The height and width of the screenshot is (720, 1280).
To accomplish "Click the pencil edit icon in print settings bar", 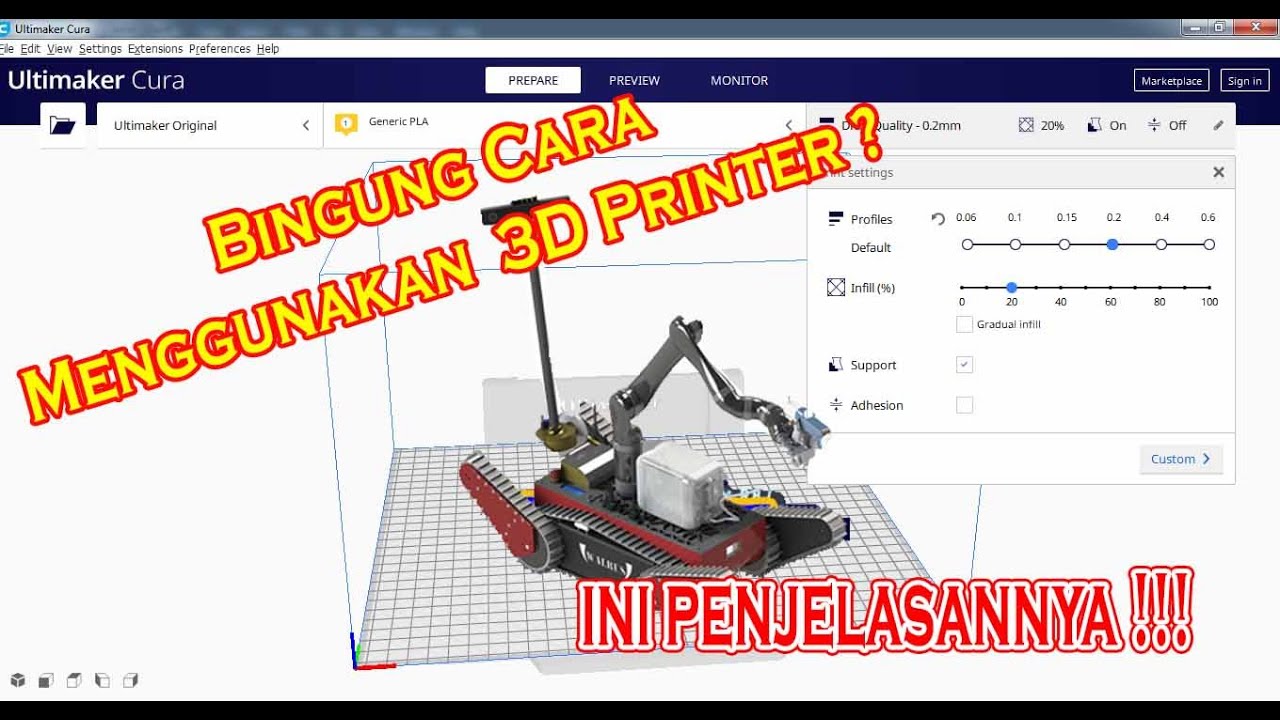I will [x=1218, y=125].
